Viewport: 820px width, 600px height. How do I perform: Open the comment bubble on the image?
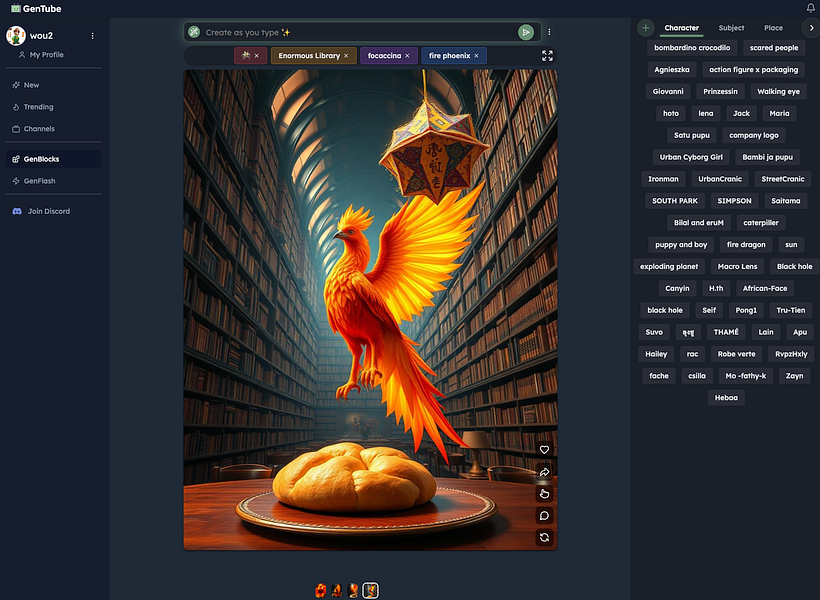(x=544, y=514)
